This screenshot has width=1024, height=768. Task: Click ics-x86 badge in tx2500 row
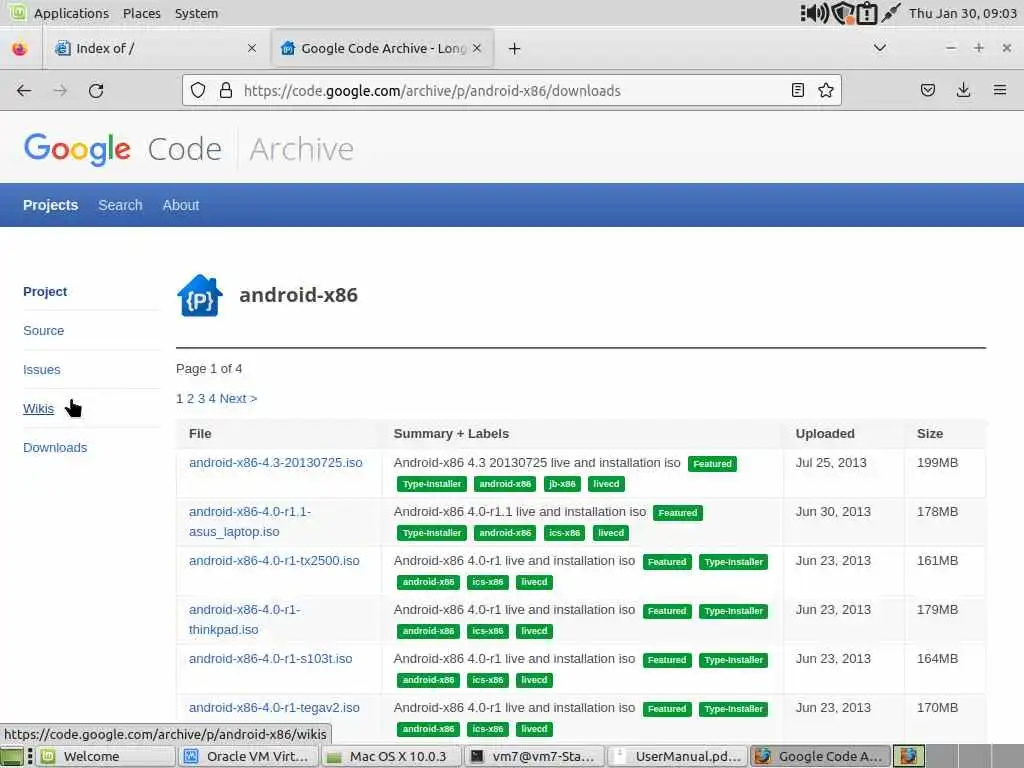tap(488, 582)
